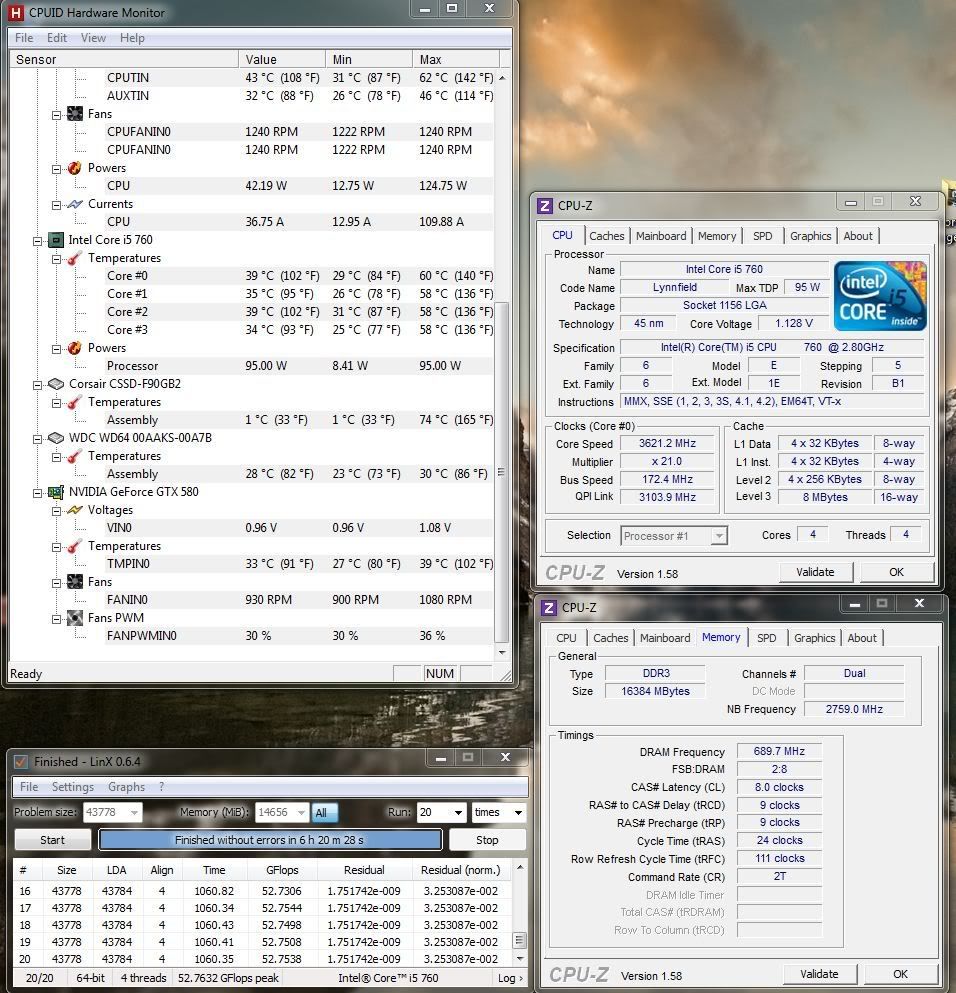Click the Corsair CSSD-F90GB2 drive icon
Image resolution: width=956 pixels, height=993 pixels.
tap(56, 384)
